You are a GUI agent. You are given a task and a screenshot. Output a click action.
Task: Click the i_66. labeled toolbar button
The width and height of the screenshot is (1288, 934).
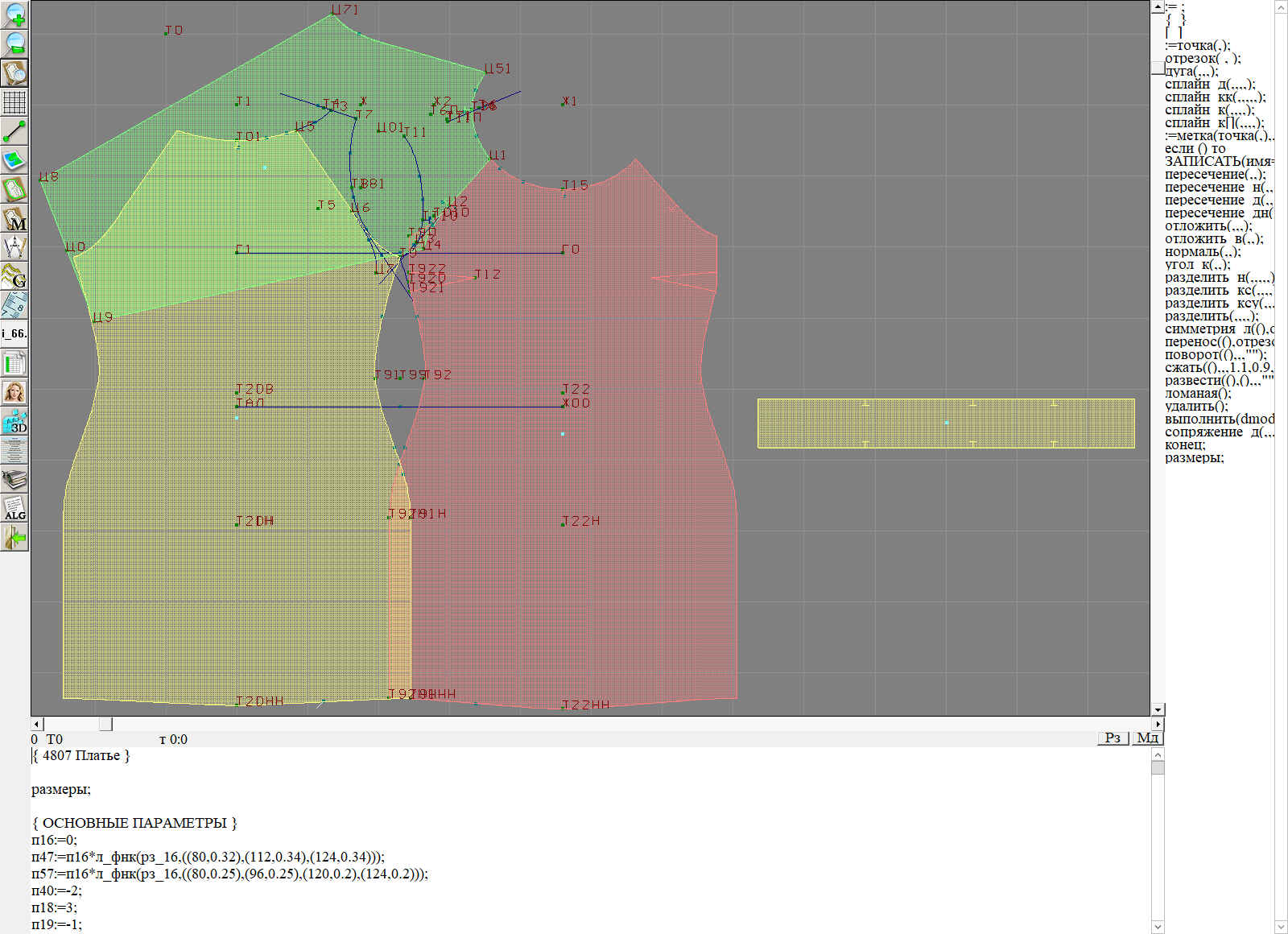click(14, 333)
